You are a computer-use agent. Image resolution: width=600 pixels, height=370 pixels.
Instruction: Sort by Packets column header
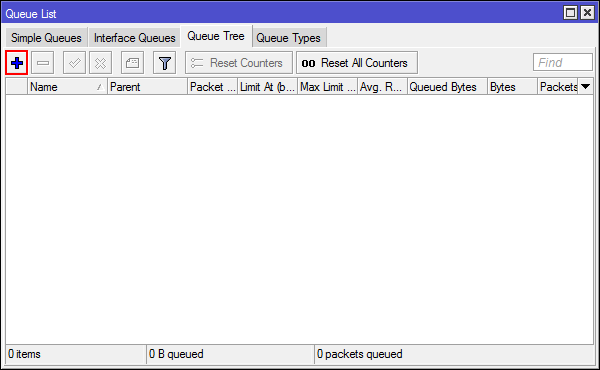[558, 87]
